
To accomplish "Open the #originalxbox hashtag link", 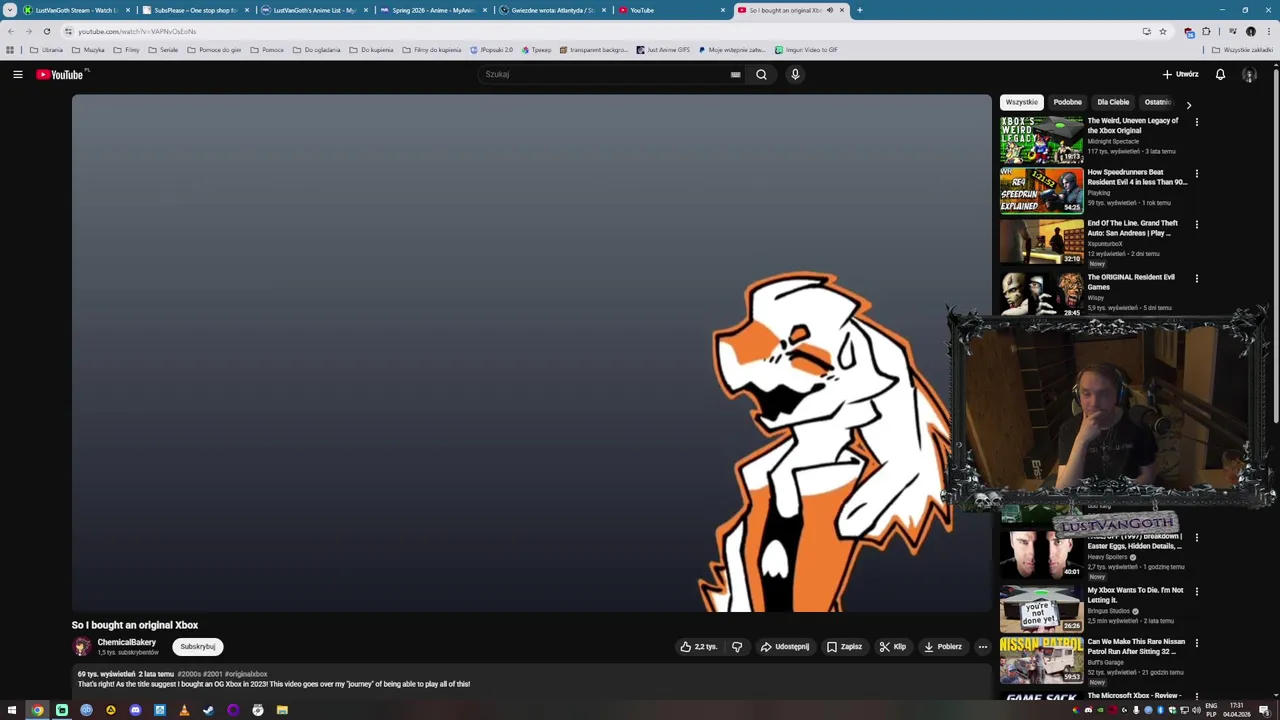I will click(246, 674).
